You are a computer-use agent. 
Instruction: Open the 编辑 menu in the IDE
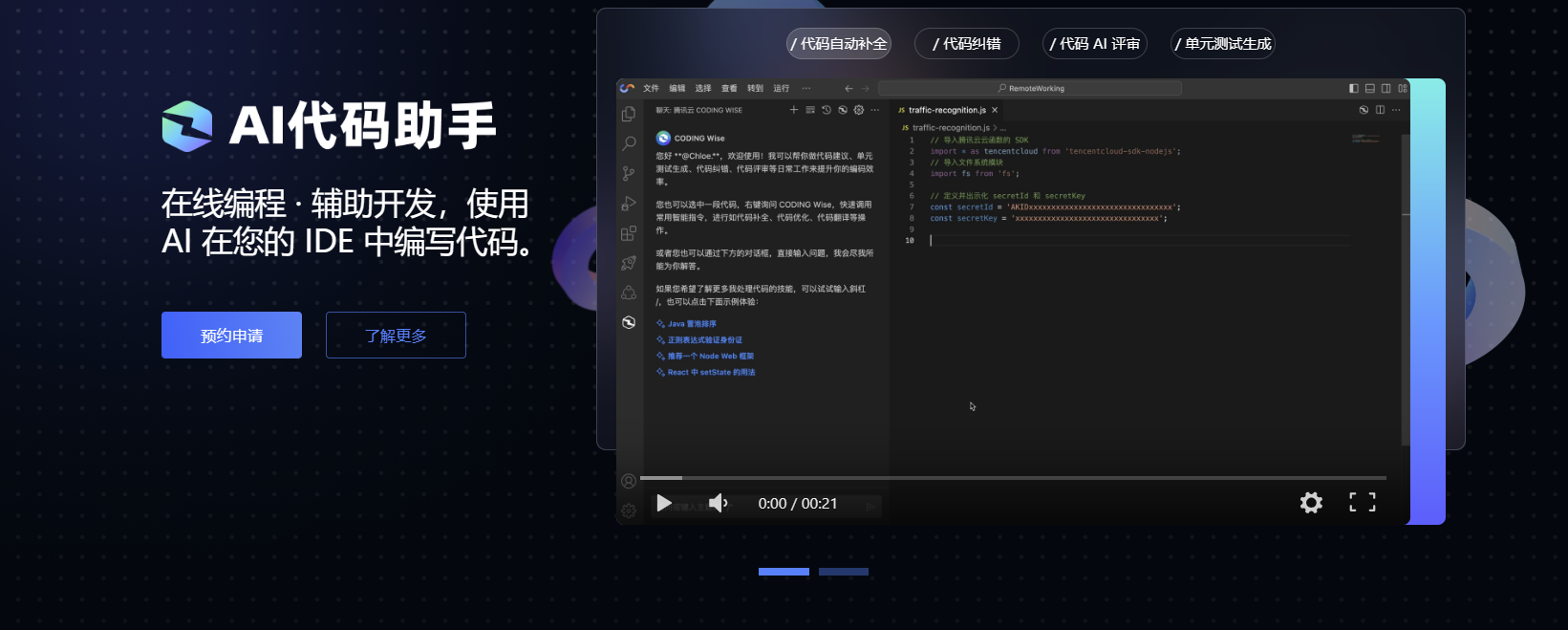(677, 88)
